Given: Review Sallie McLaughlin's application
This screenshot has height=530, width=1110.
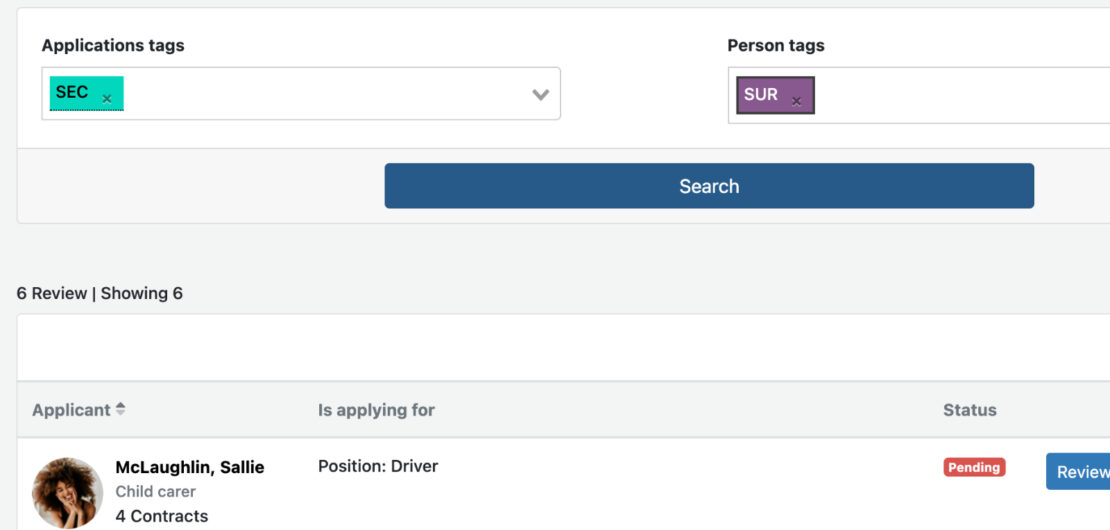Looking at the screenshot, I should tap(1078, 472).
